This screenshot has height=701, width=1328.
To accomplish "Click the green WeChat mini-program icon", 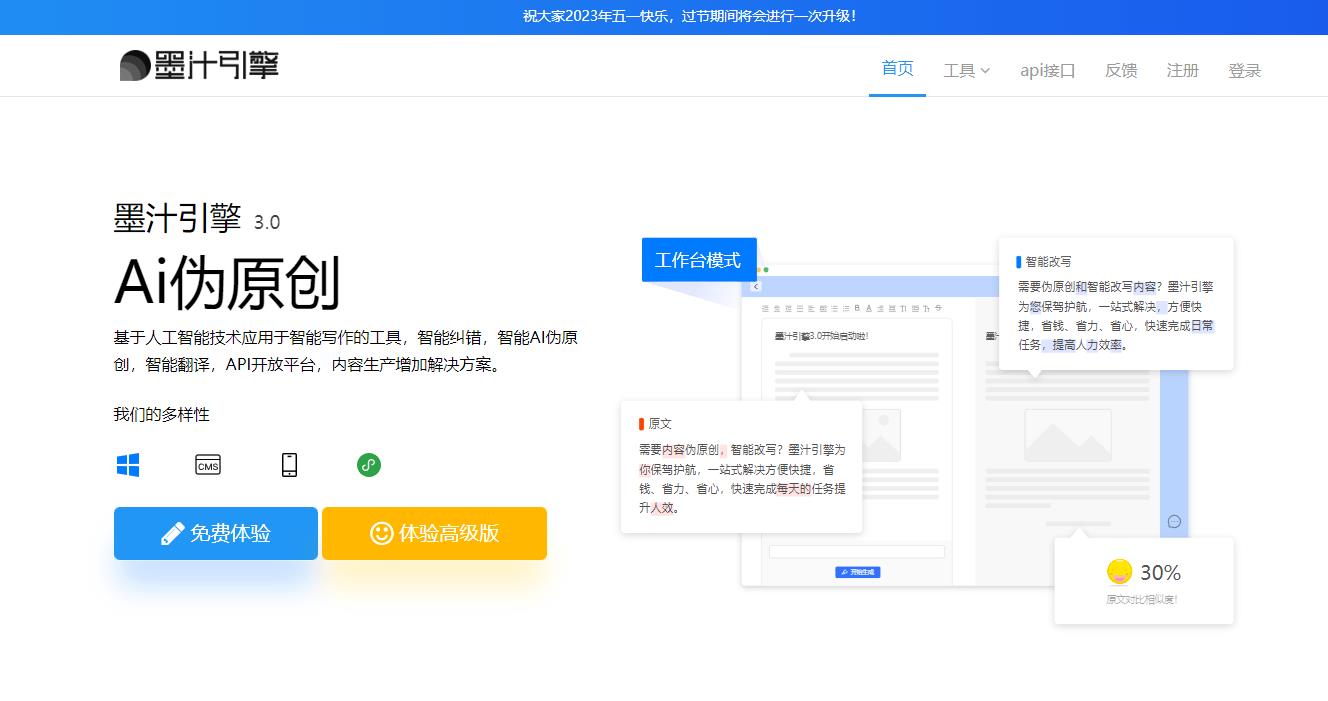I will click(368, 463).
